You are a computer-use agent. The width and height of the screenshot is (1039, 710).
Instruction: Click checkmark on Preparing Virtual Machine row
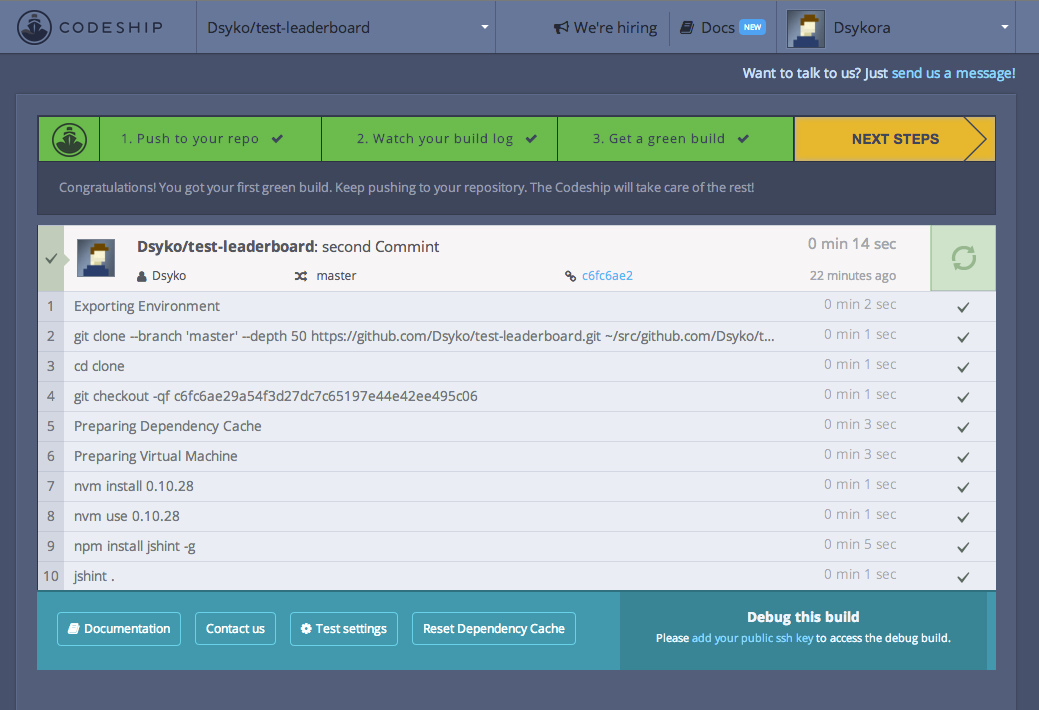click(x=963, y=457)
